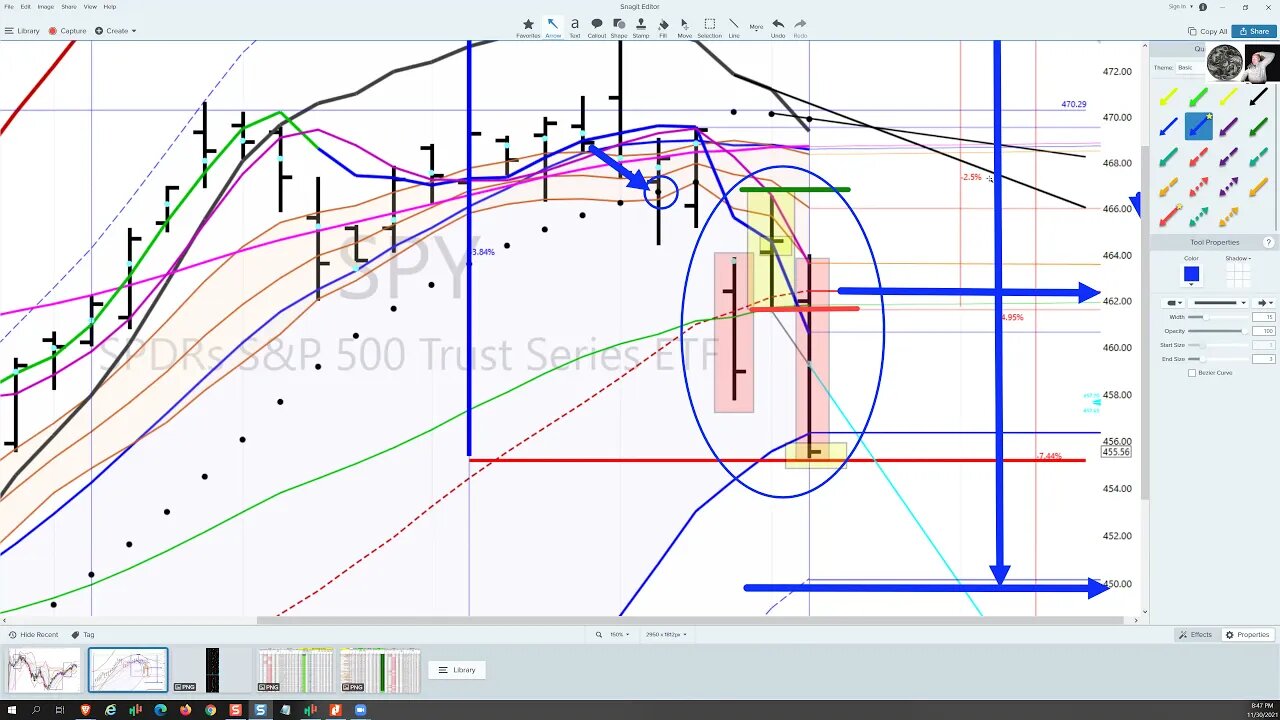The image size is (1280, 720).
Task: Select the Fill bucket tool
Action: click(x=663, y=27)
